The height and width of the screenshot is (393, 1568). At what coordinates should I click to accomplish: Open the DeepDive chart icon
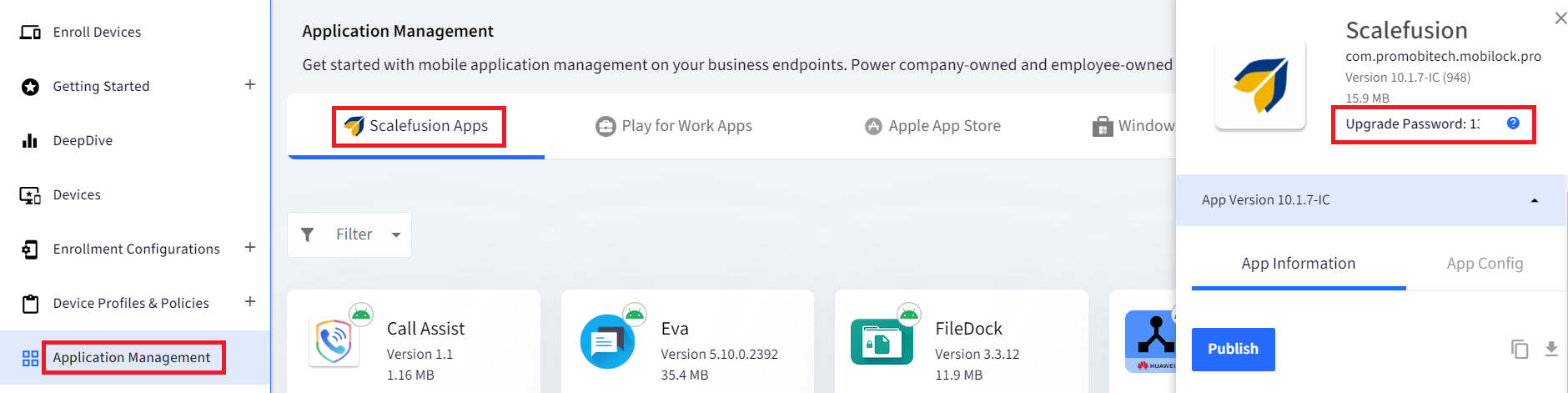click(30, 140)
